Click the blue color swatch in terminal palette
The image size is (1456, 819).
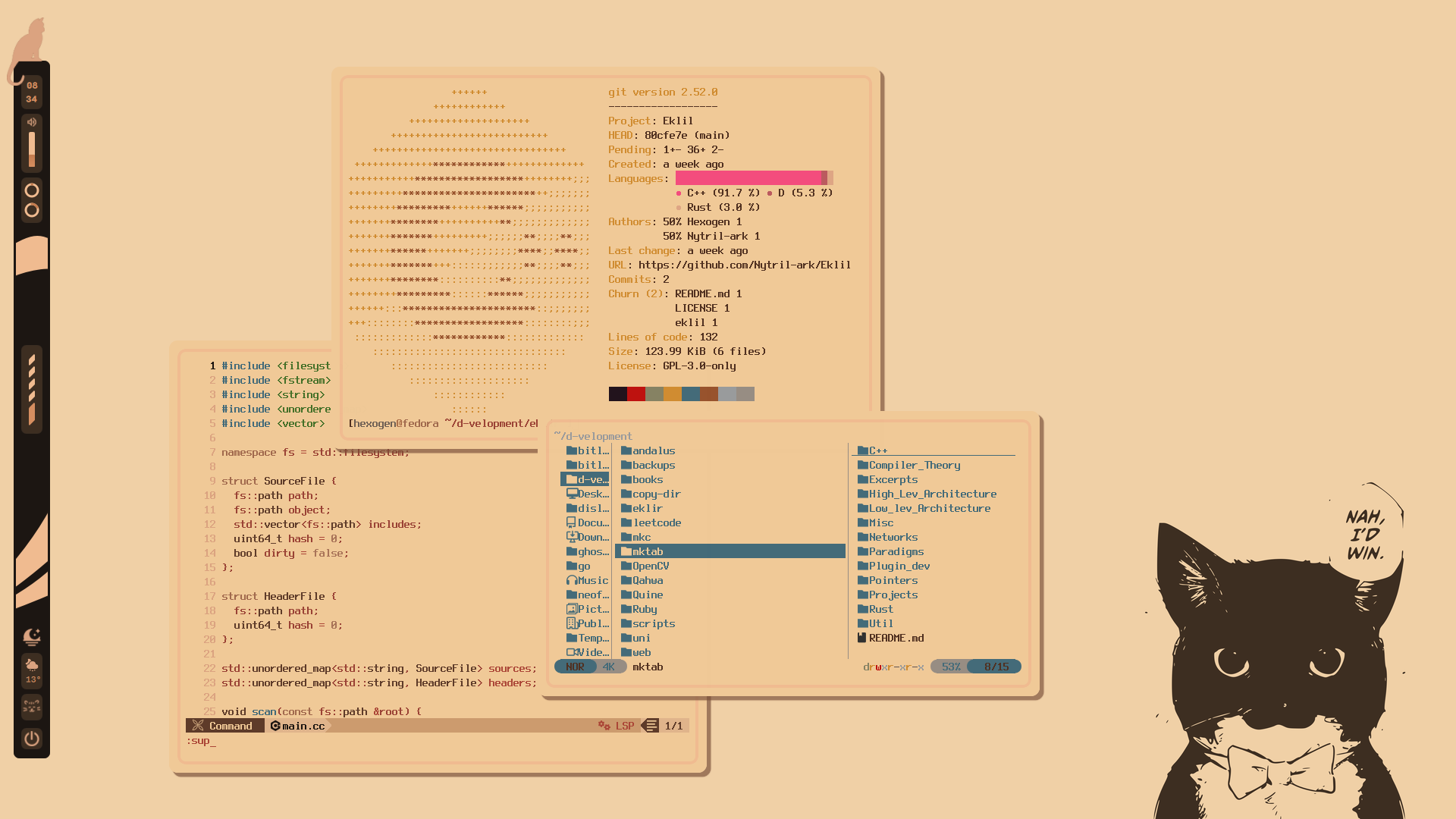click(691, 394)
